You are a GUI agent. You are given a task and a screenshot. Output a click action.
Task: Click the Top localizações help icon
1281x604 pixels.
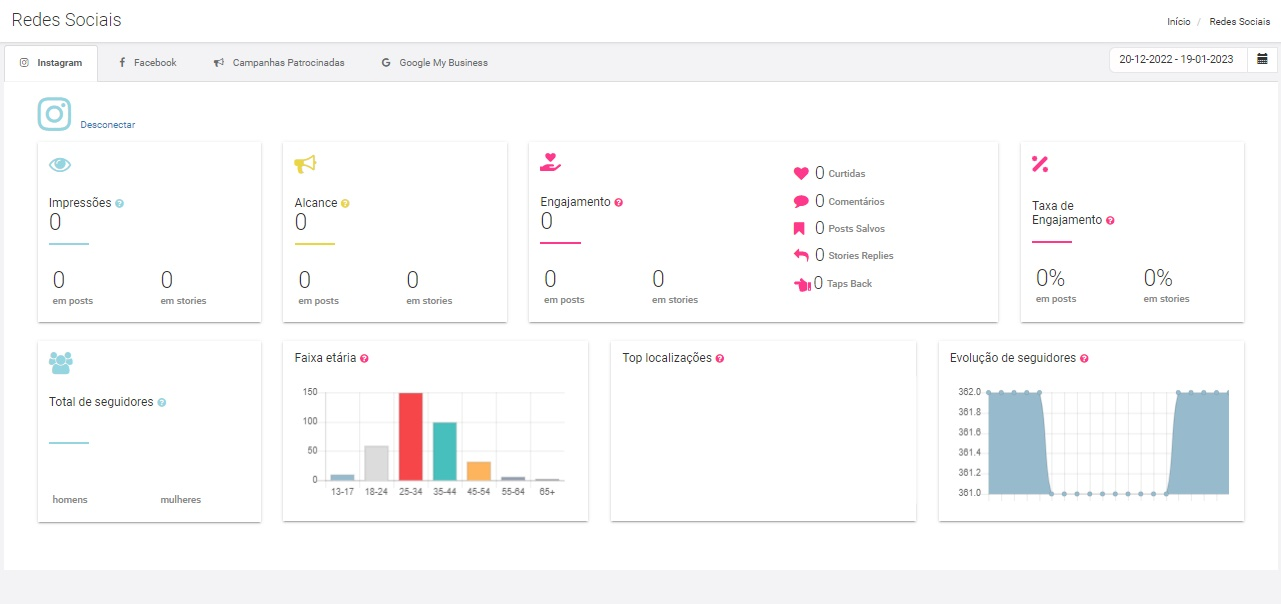720,358
